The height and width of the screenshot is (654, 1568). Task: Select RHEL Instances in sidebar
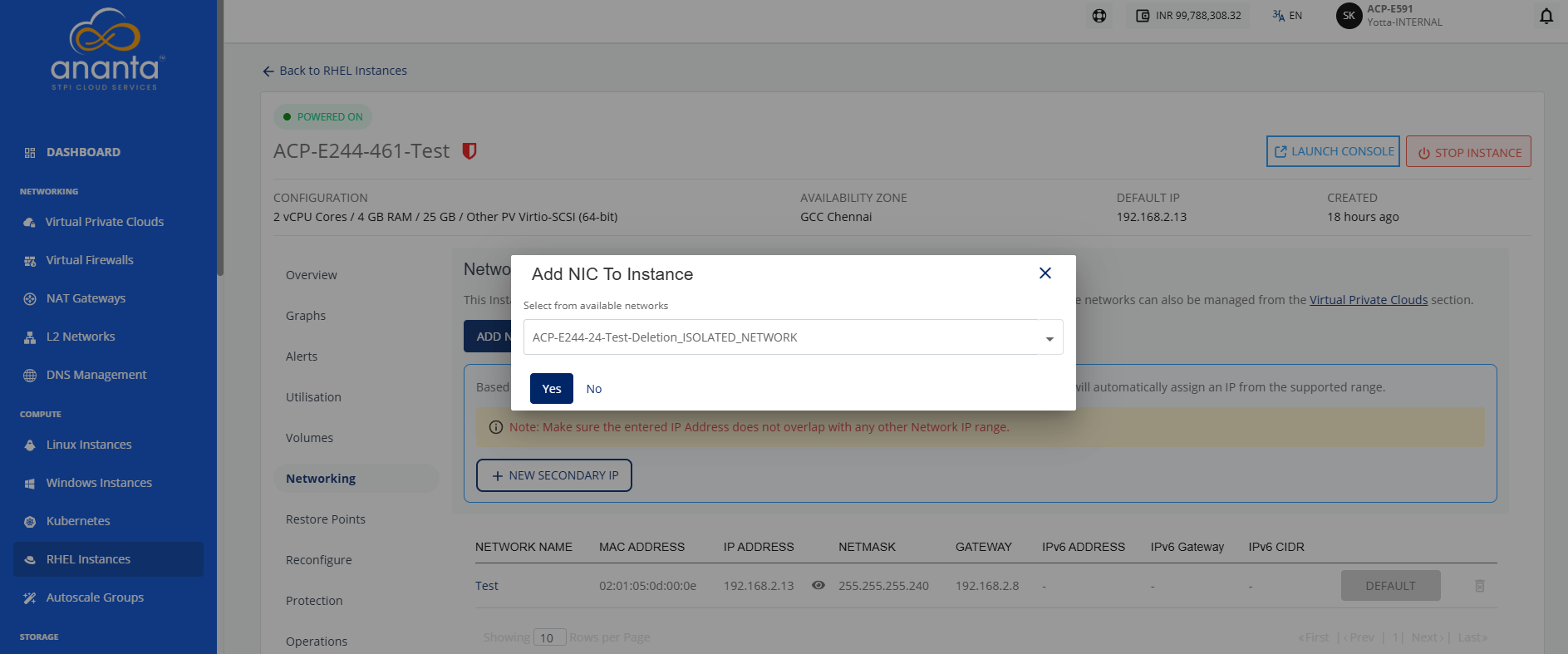(108, 559)
